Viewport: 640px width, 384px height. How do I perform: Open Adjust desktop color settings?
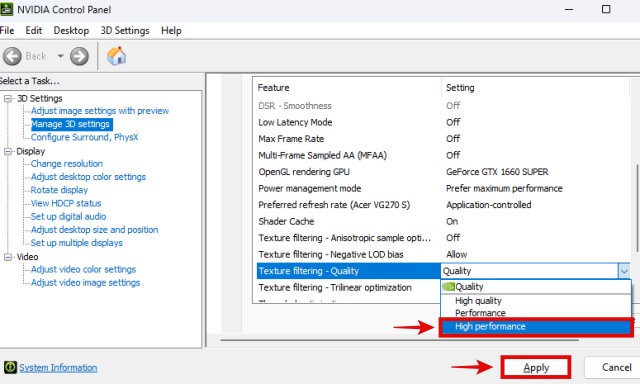(x=88, y=177)
